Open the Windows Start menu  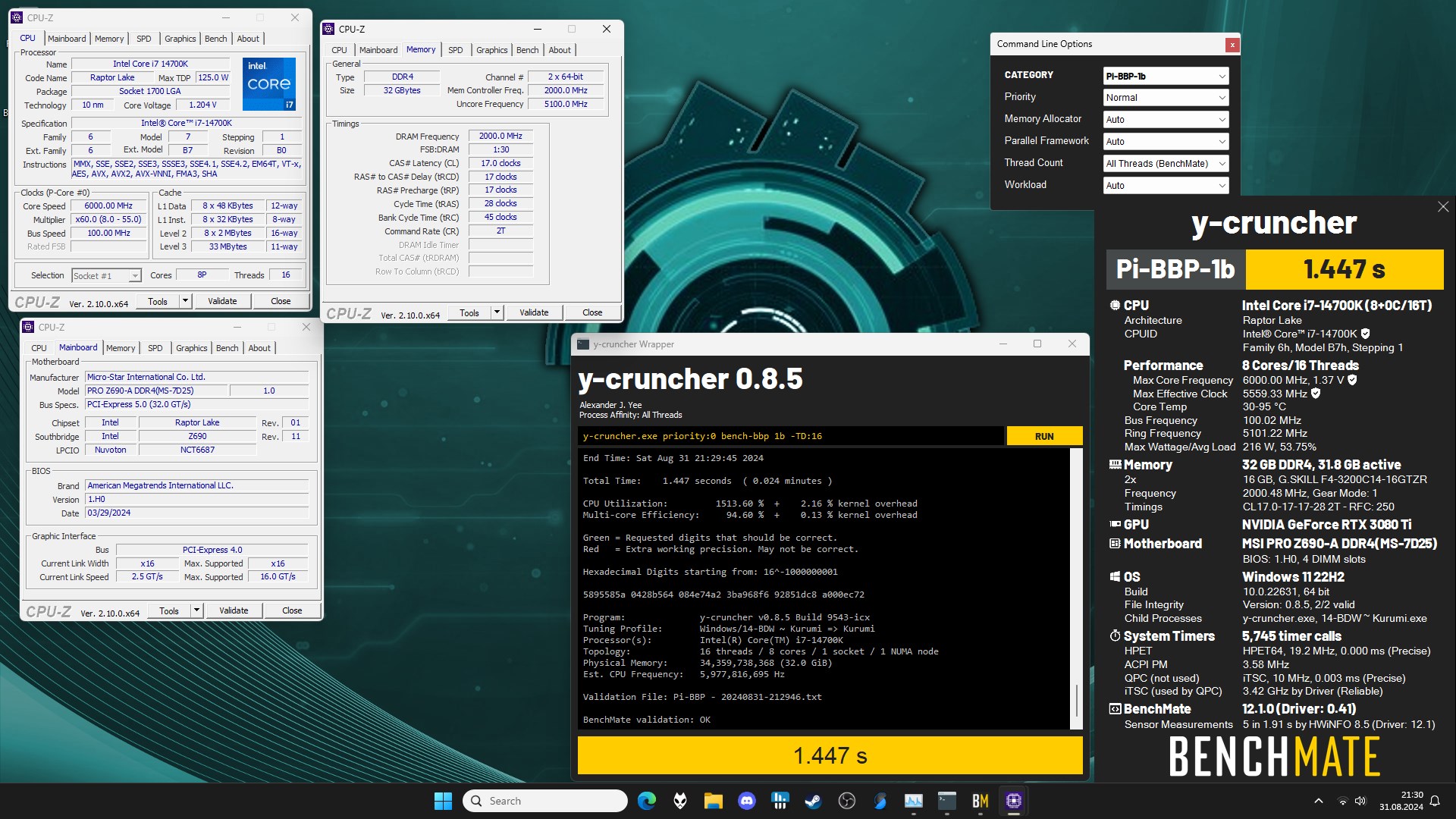(x=443, y=801)
